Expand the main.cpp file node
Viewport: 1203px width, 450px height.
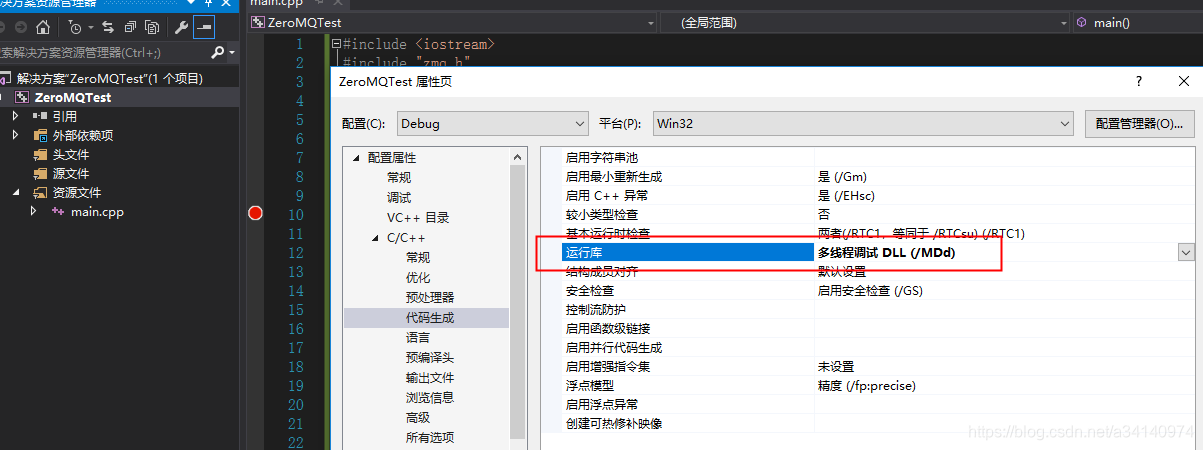[34, 211]
